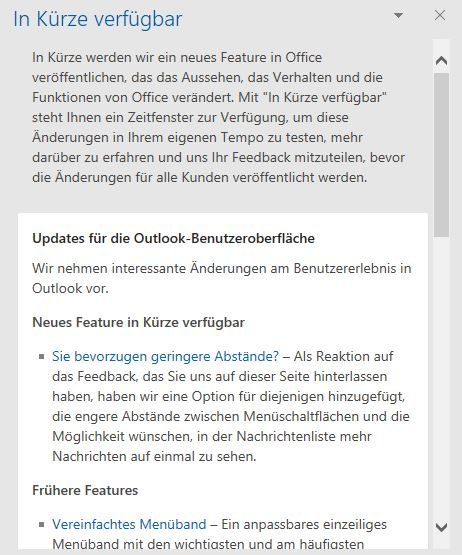
Task: Open the task pane options dropdown arrow
Action: point(398,15)
